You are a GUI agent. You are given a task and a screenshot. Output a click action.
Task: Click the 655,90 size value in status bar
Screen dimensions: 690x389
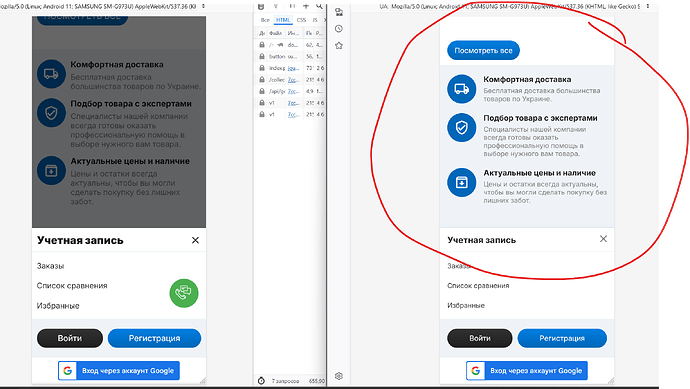(x=317, y=381)
